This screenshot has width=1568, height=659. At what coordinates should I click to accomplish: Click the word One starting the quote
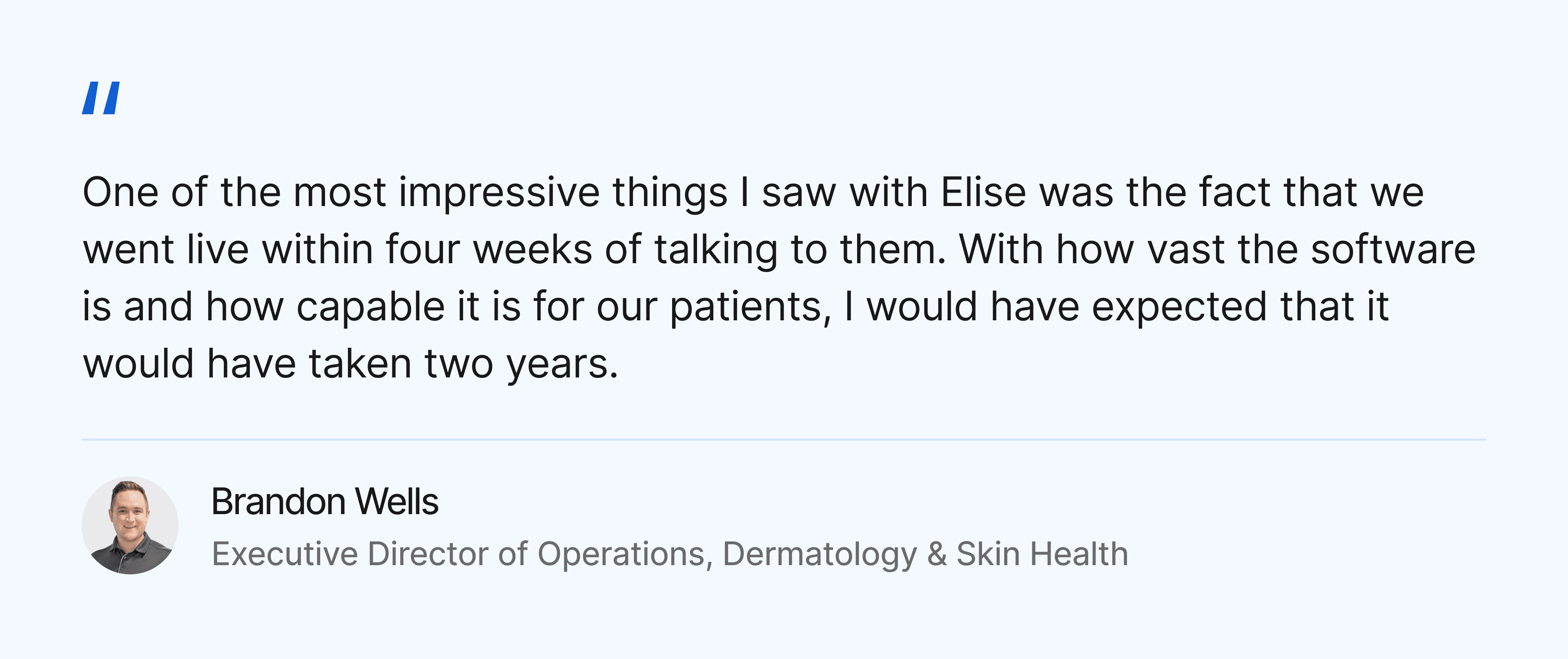coord(120,192)
